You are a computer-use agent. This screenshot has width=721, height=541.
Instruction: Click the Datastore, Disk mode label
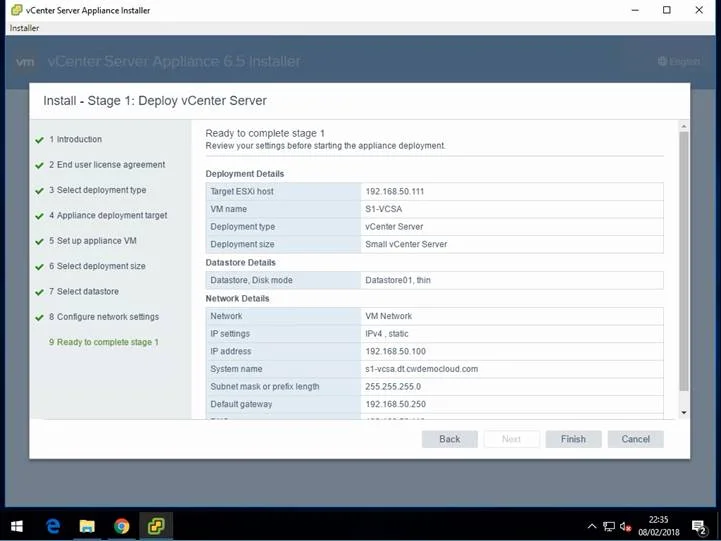(x=252, y=280)
